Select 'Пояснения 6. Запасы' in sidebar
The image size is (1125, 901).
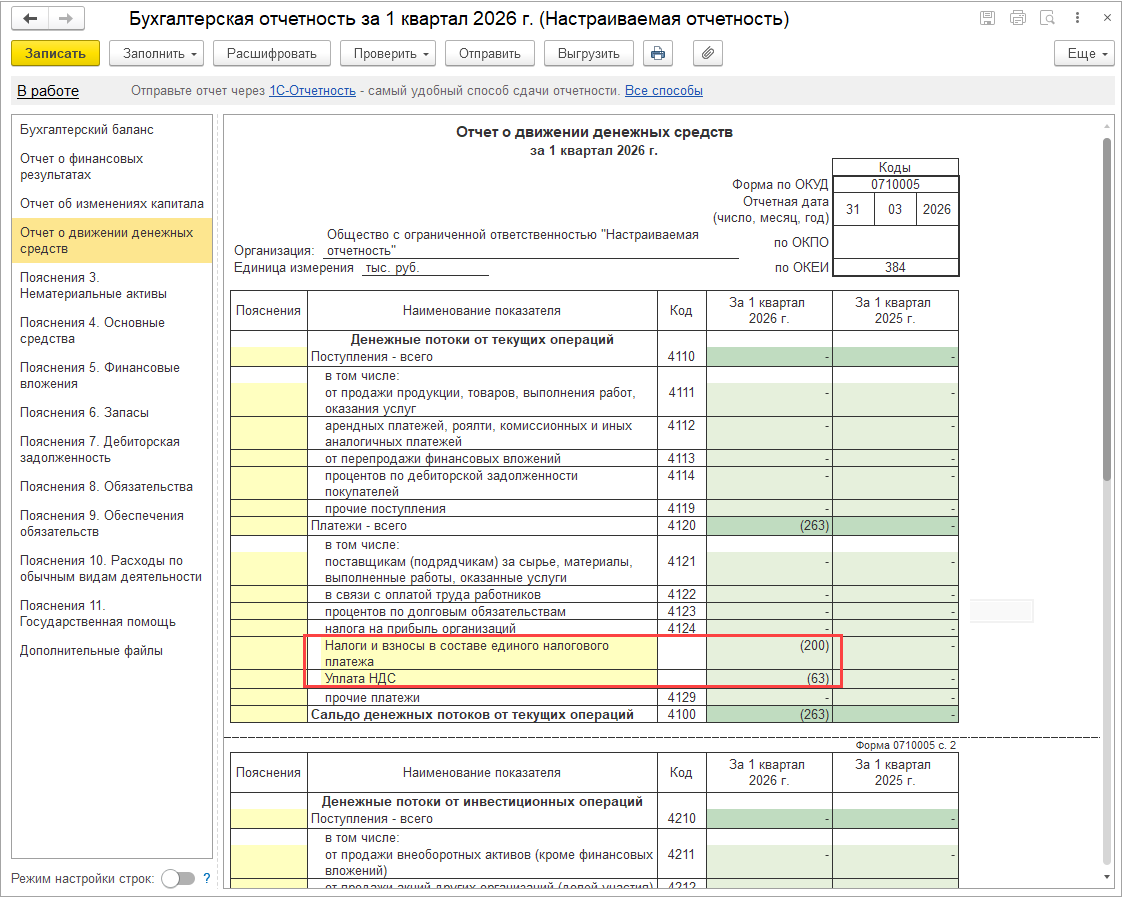pyautogui.click(x=84, y=413)
